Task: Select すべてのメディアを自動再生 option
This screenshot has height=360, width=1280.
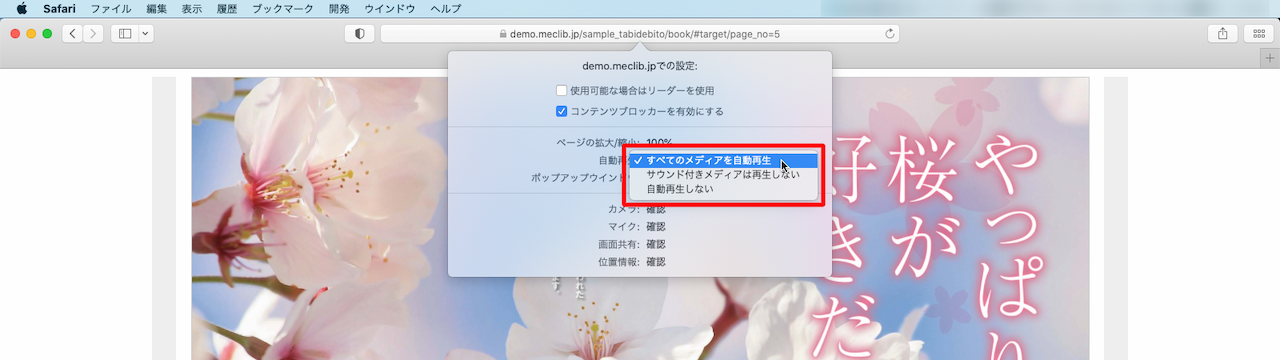Action: 723,160
